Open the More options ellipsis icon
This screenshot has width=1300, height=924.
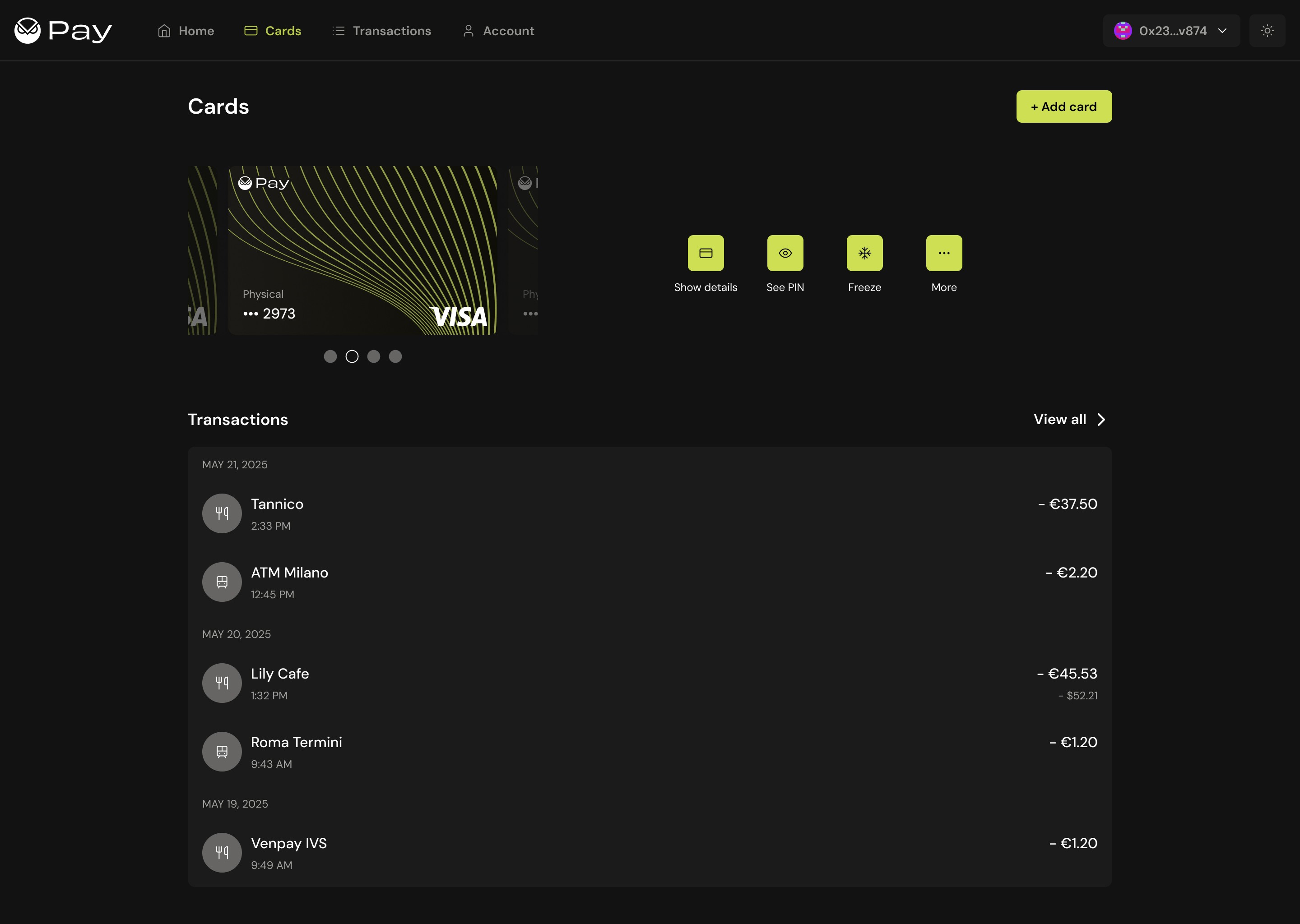944,253
